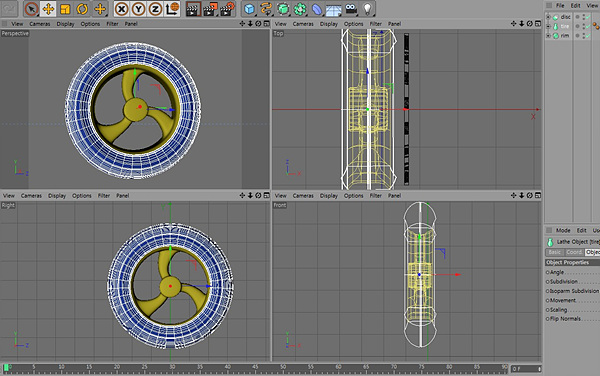Click the Perspective viewport pan icon
Viewport: 600px width, 376px height.
242,24
